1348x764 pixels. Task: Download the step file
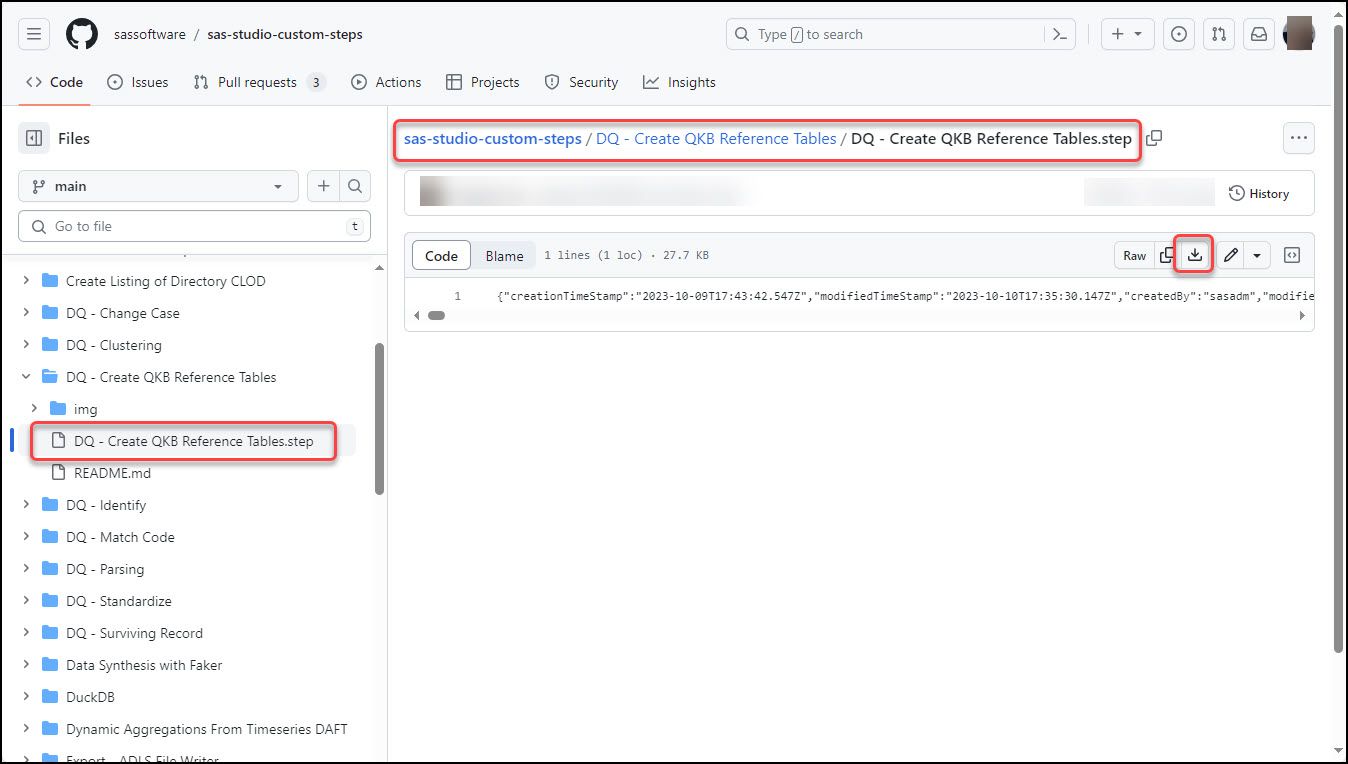pyautogui.click(x=1193, y=255)
